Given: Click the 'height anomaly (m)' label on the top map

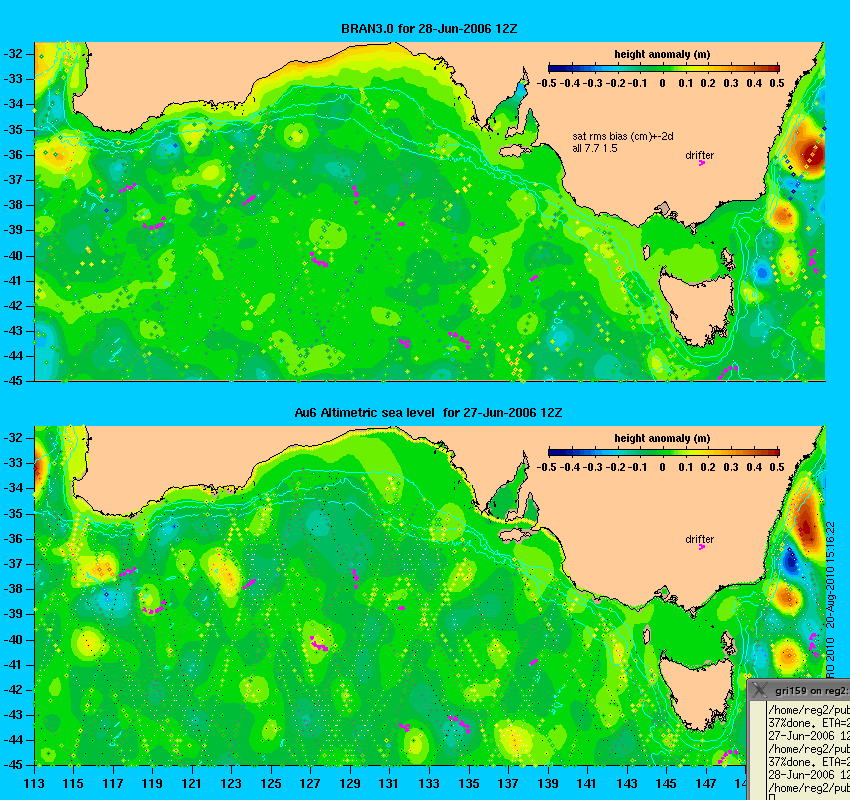Looking at the screenshot, I should [x=662, y=54].
